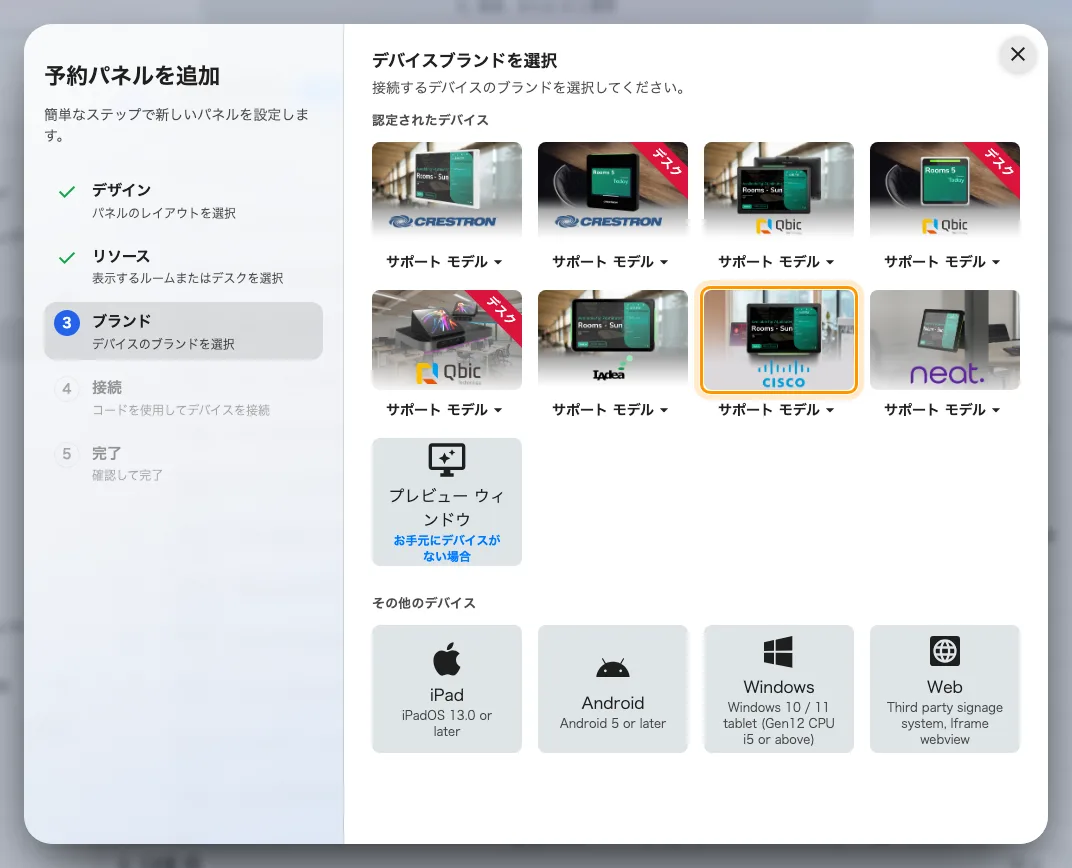
Task: Expand supported models under Crestron room panel
Action: [x=444, y=262]
